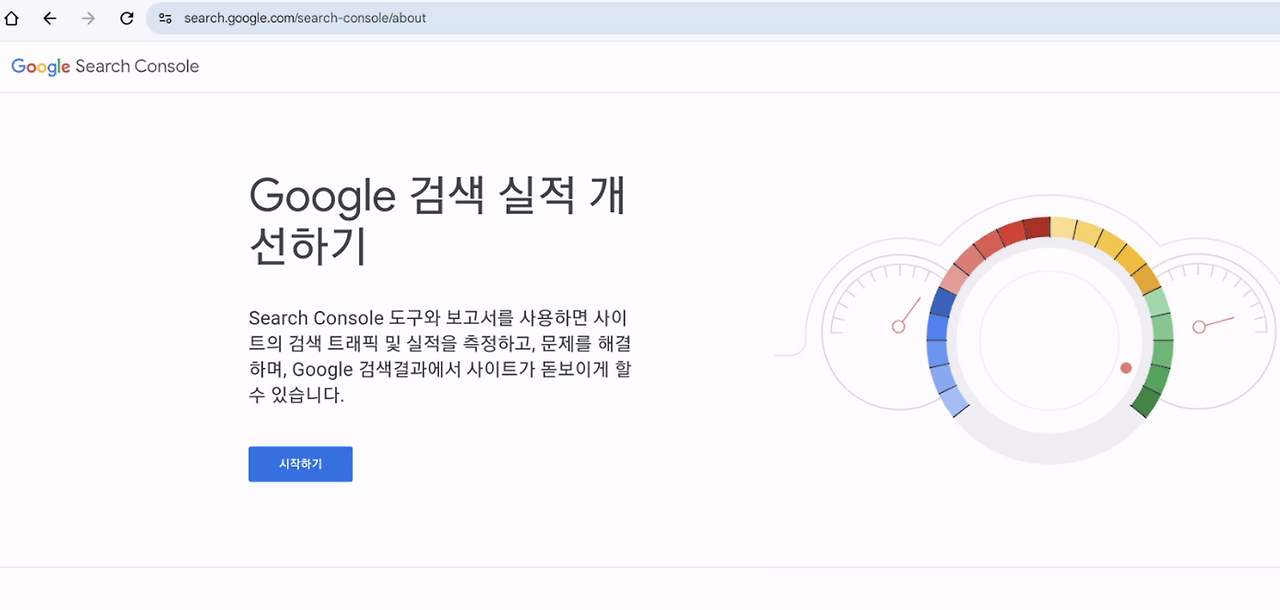Click the red dot inside the gauge ring
Viewport: 1280px width, 610px height.
point(1125,367)
